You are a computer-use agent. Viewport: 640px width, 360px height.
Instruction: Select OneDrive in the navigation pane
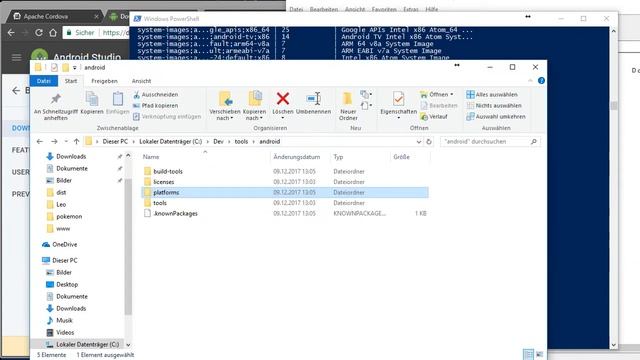click(x=64, y=244)
